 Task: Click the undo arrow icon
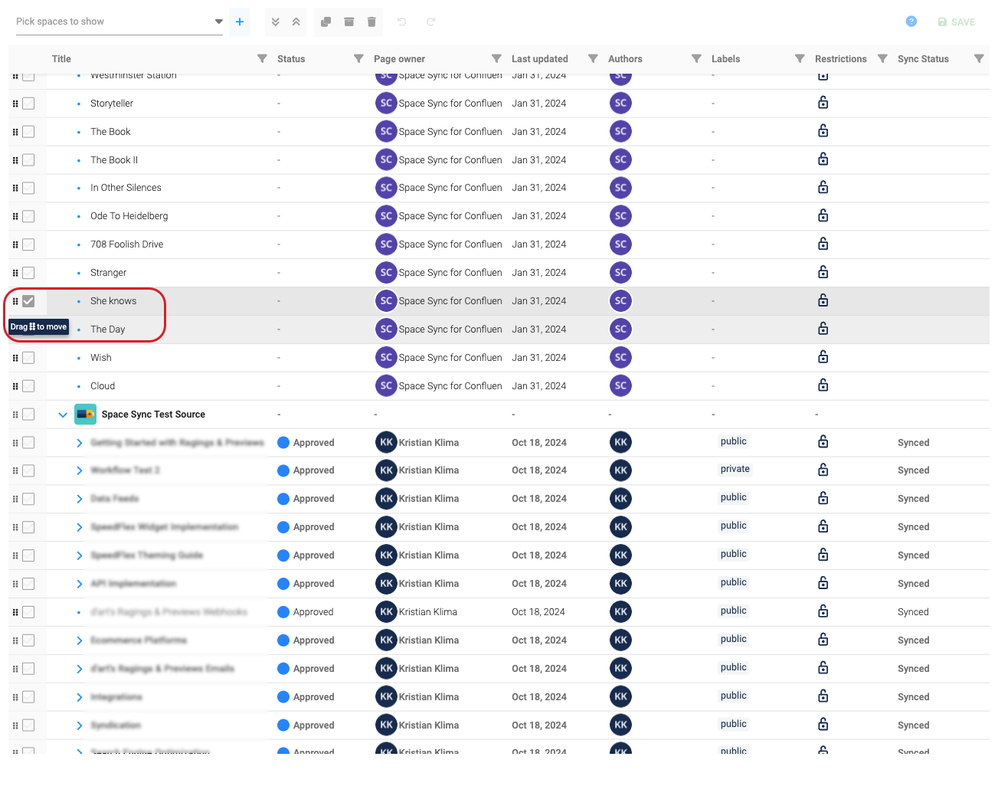tap(402, 22)
